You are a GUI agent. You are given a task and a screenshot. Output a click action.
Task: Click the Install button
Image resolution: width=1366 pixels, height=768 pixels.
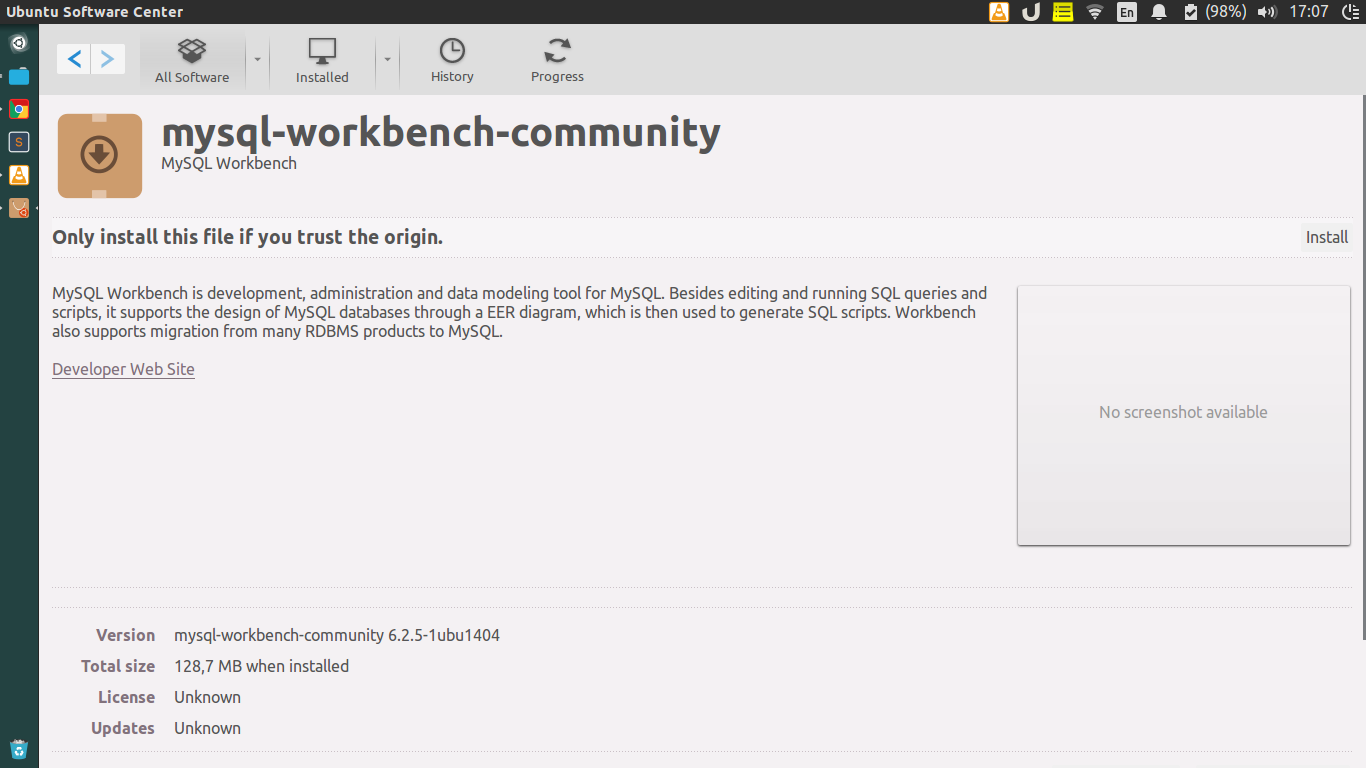point(1327,237)
